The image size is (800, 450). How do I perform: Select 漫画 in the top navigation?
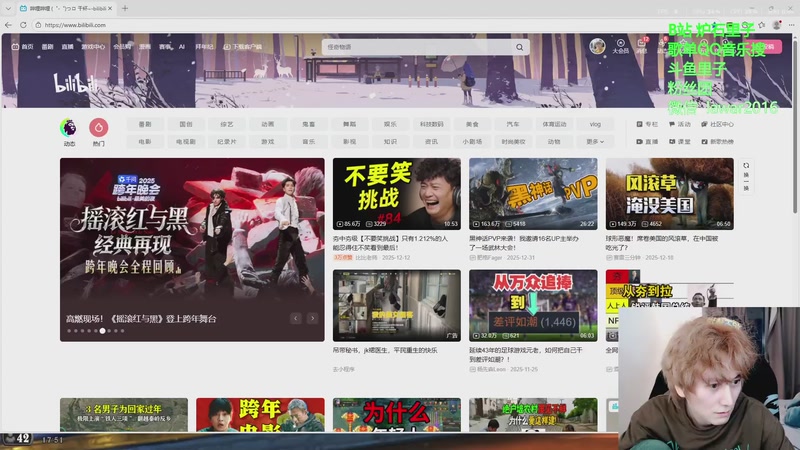(145, 46)
